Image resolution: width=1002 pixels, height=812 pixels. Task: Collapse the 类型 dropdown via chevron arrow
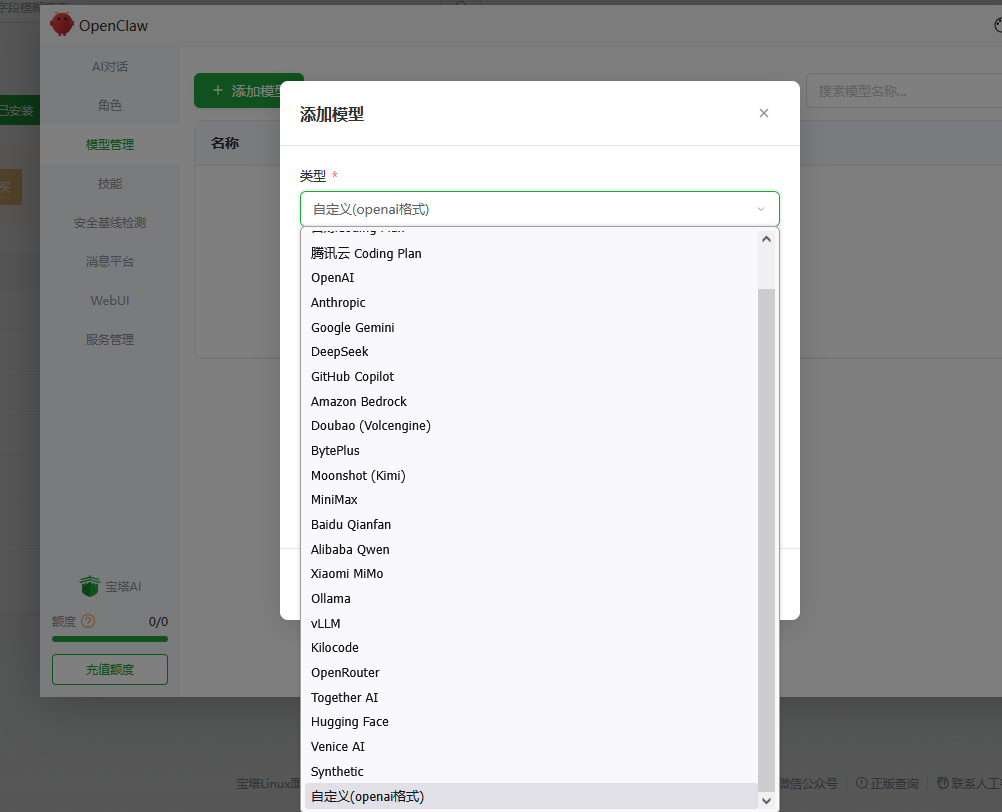pyautogui.click(x=760, y=209)
